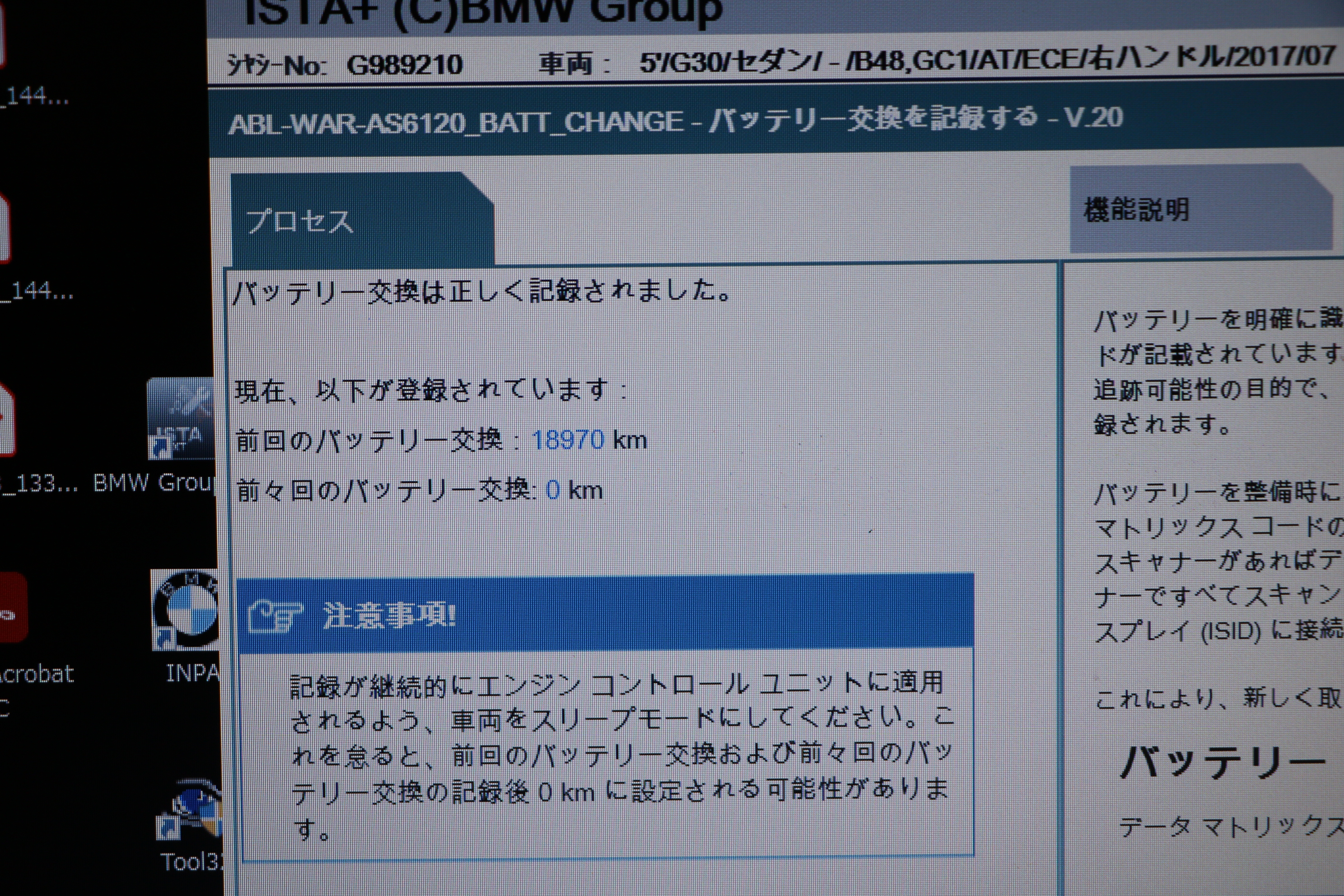
Task: Click the ABL-WAR-AS6120_BATT_CHANGE title bar text
Action: (x=676, y=121)
